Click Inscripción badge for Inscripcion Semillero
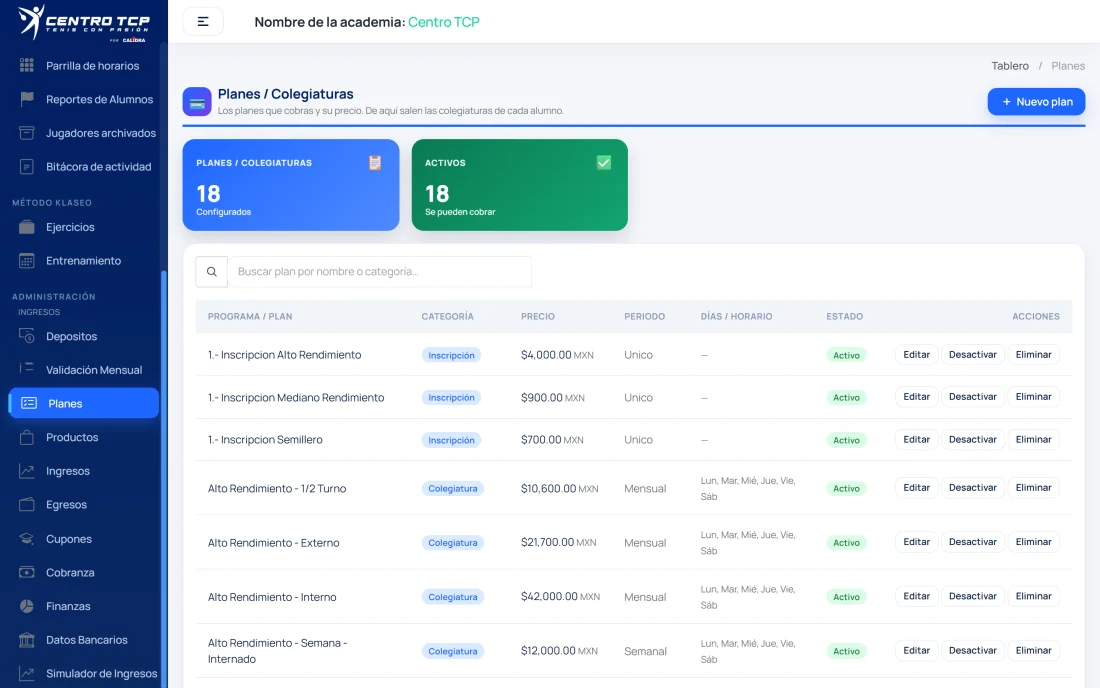Viewport: 1100px width, 688px height. (451, 440)
